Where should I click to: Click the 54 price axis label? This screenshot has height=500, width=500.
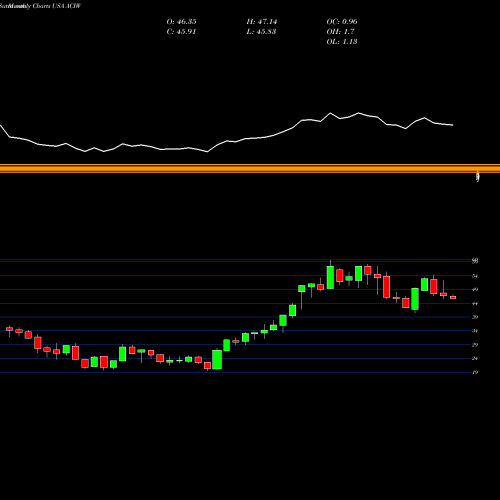tap(475, 276)
